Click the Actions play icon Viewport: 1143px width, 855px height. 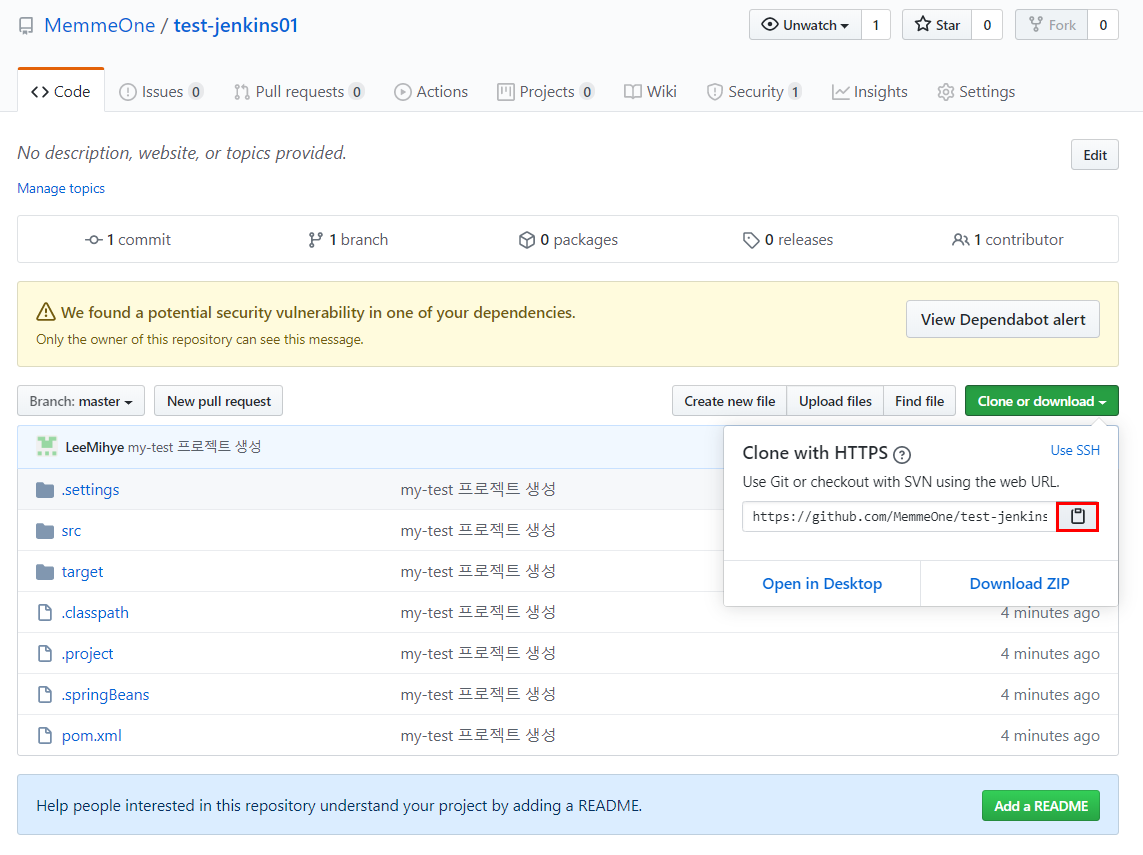(402, 92)
